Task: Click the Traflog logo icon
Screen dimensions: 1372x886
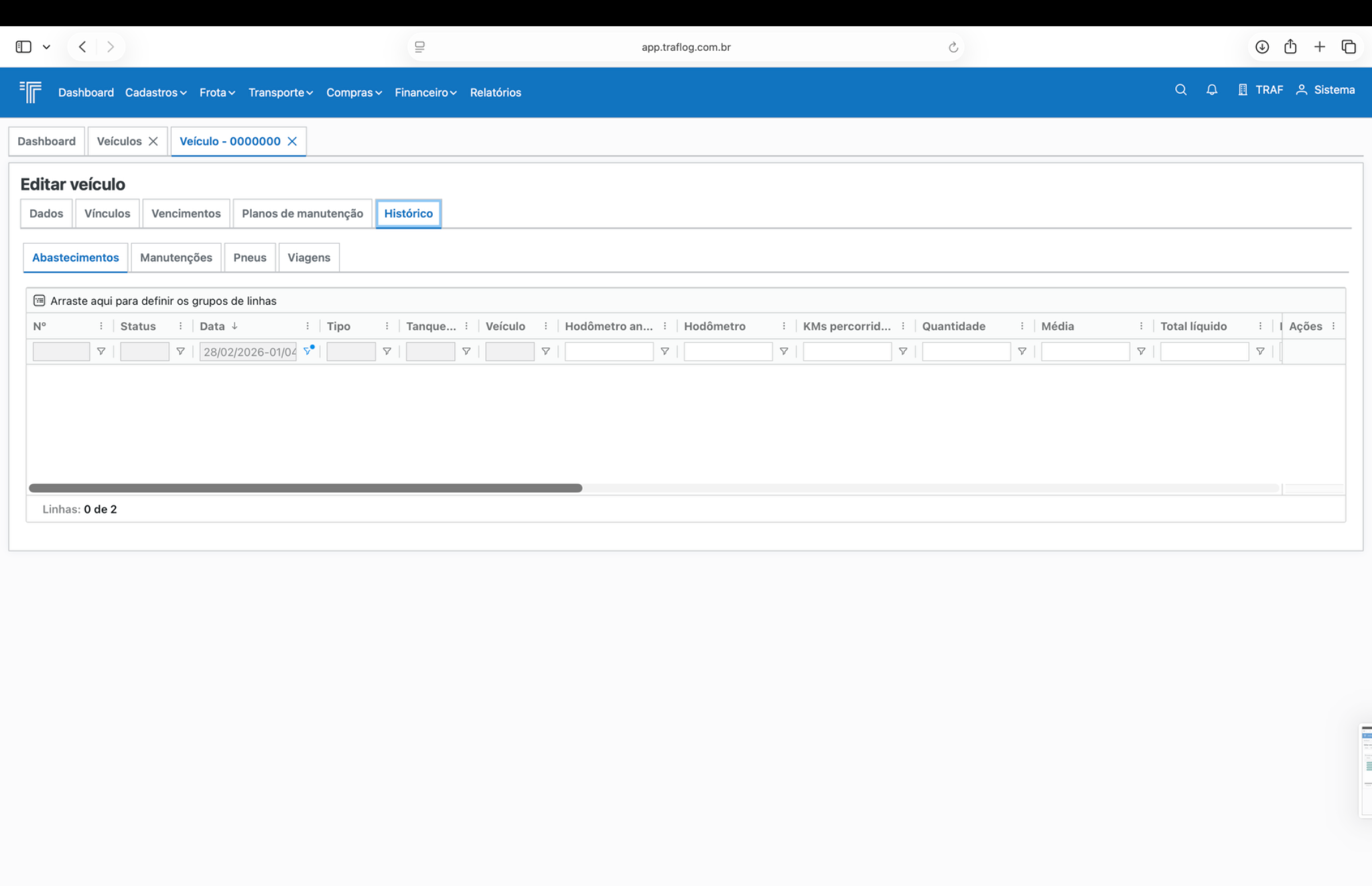Action: click(x=30, y=92)
